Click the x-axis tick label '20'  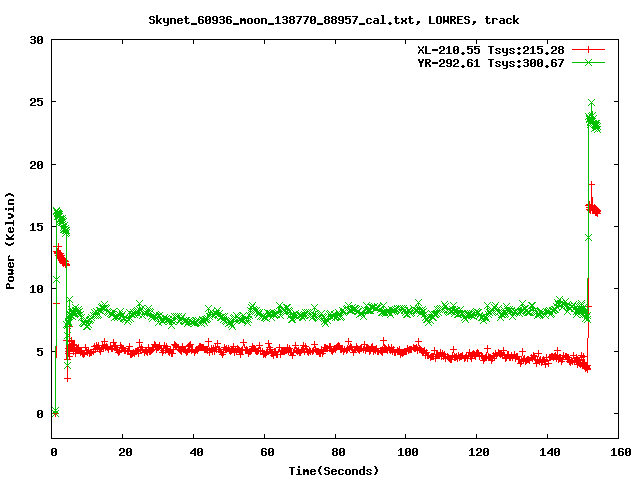(125, 452)
